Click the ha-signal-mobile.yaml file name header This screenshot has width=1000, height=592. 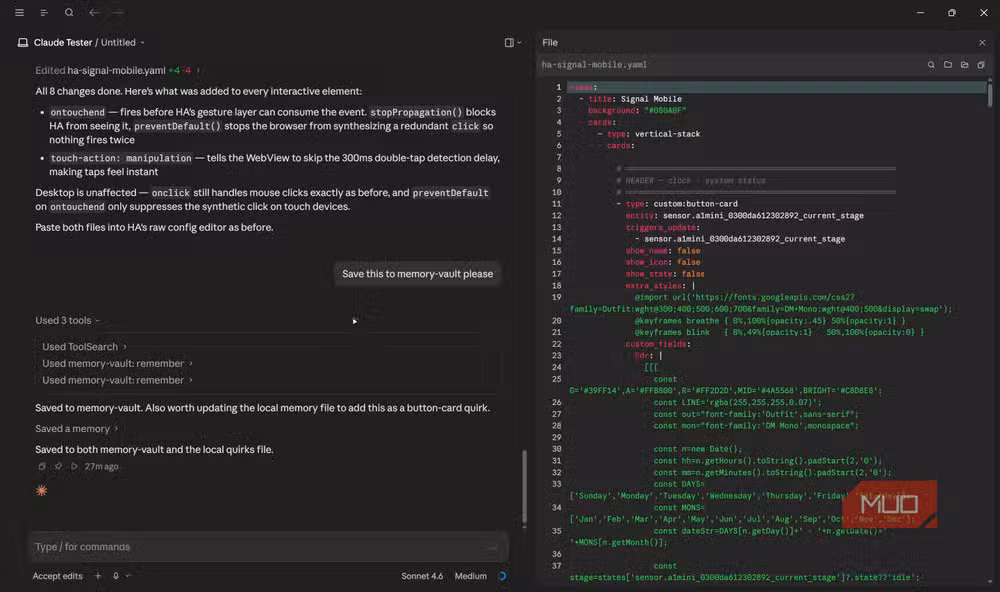point(594,64)
